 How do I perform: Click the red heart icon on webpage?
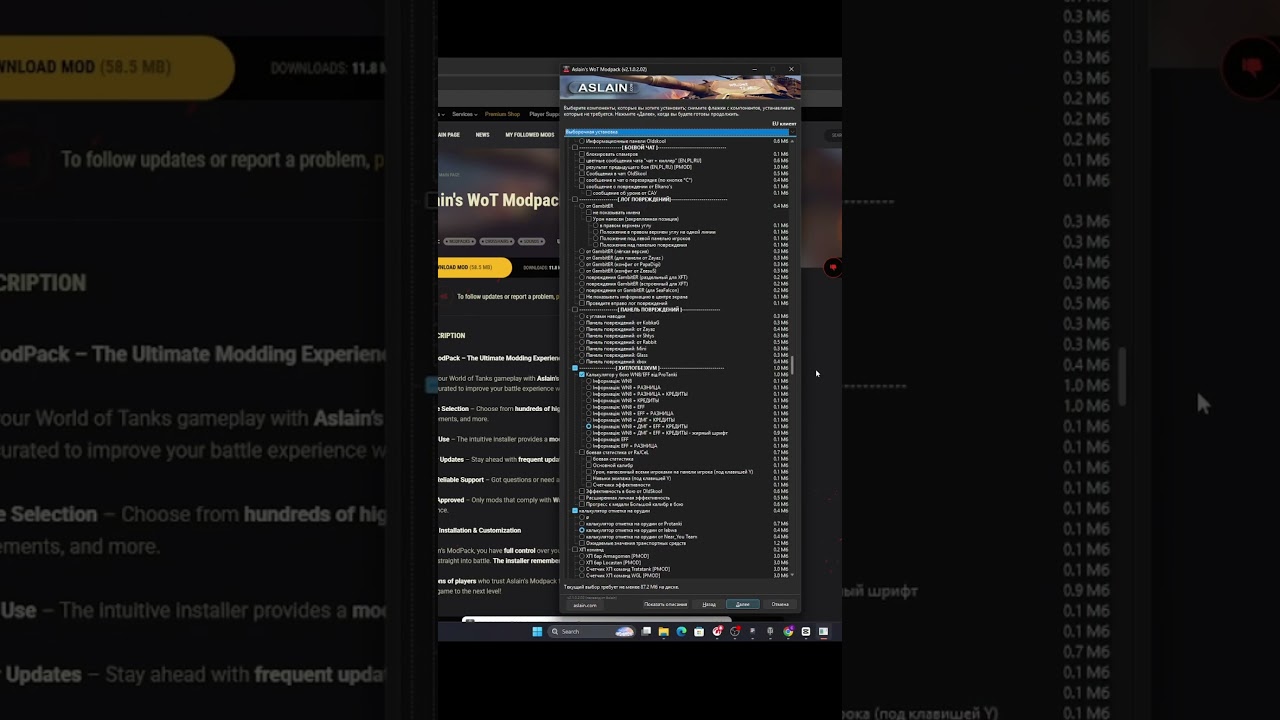(833, 267)
